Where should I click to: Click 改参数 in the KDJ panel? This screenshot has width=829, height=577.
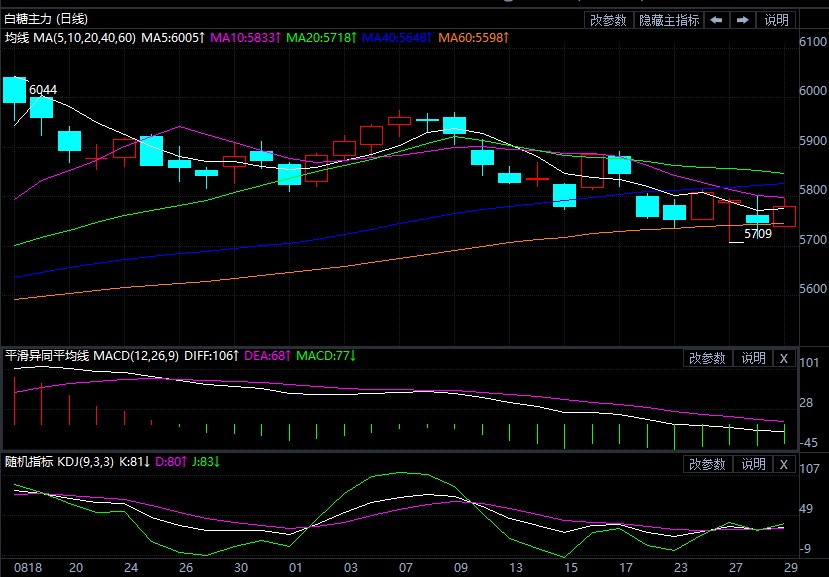[707, 464]
